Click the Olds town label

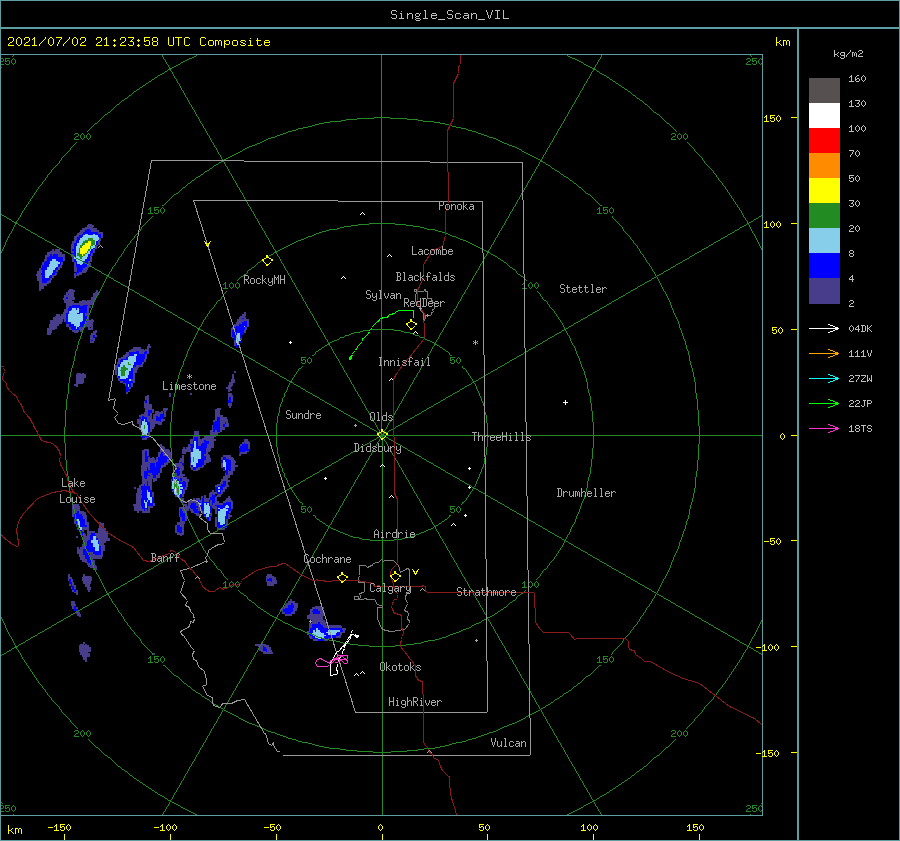coord(381,417)
